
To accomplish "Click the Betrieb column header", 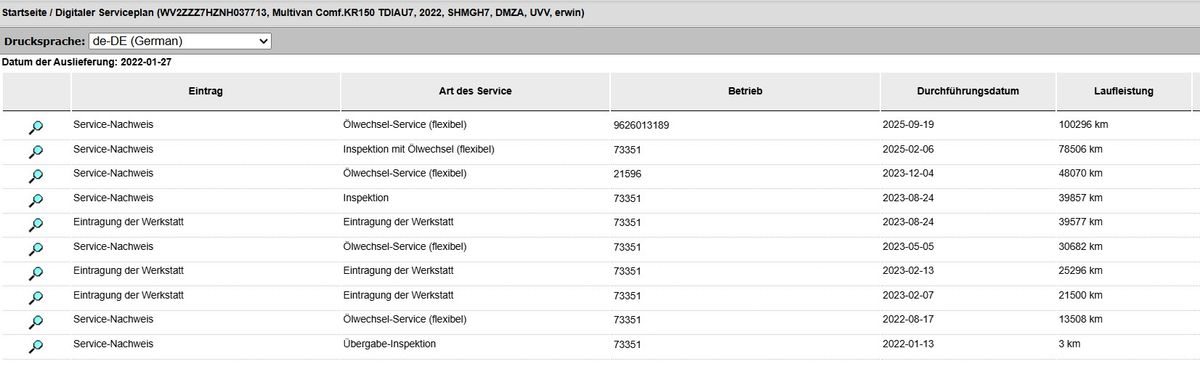I will pyautogui.click(x=745, y=91).
